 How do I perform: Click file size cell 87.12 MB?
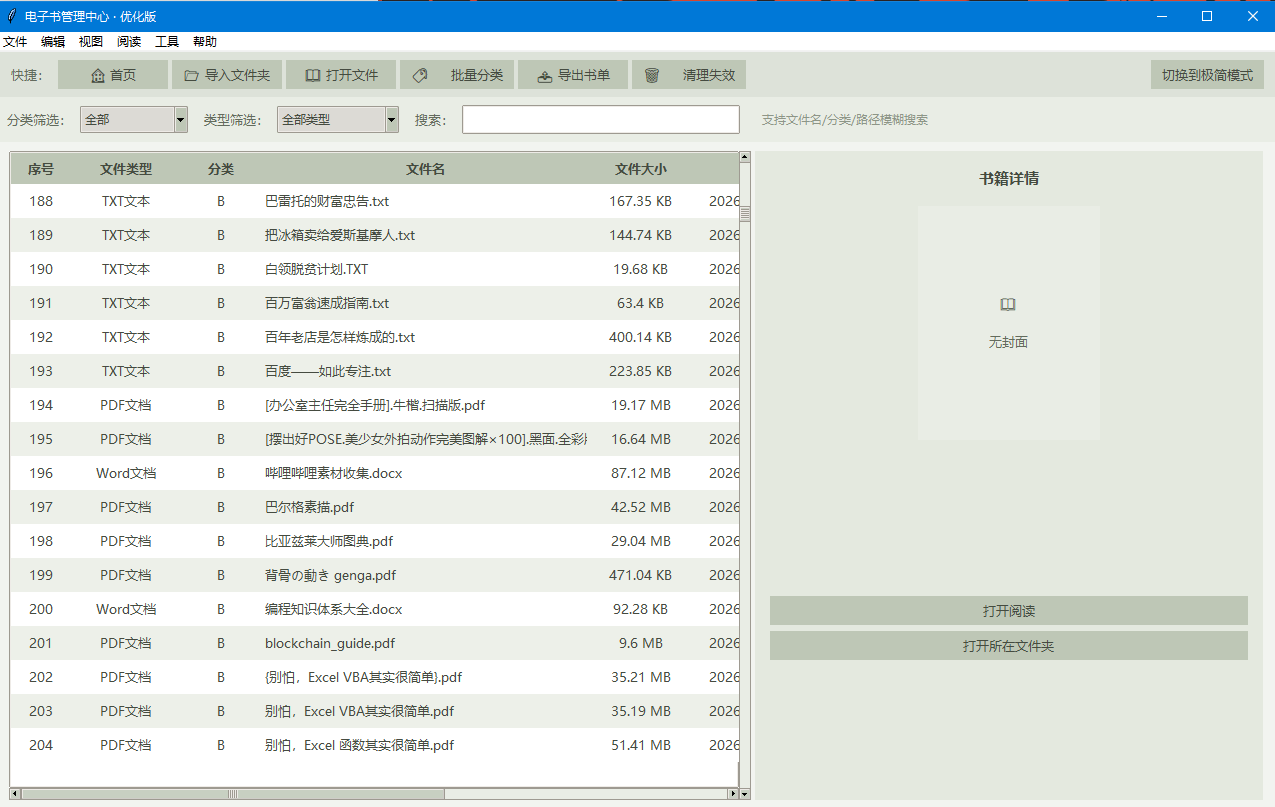click(641, 473)
